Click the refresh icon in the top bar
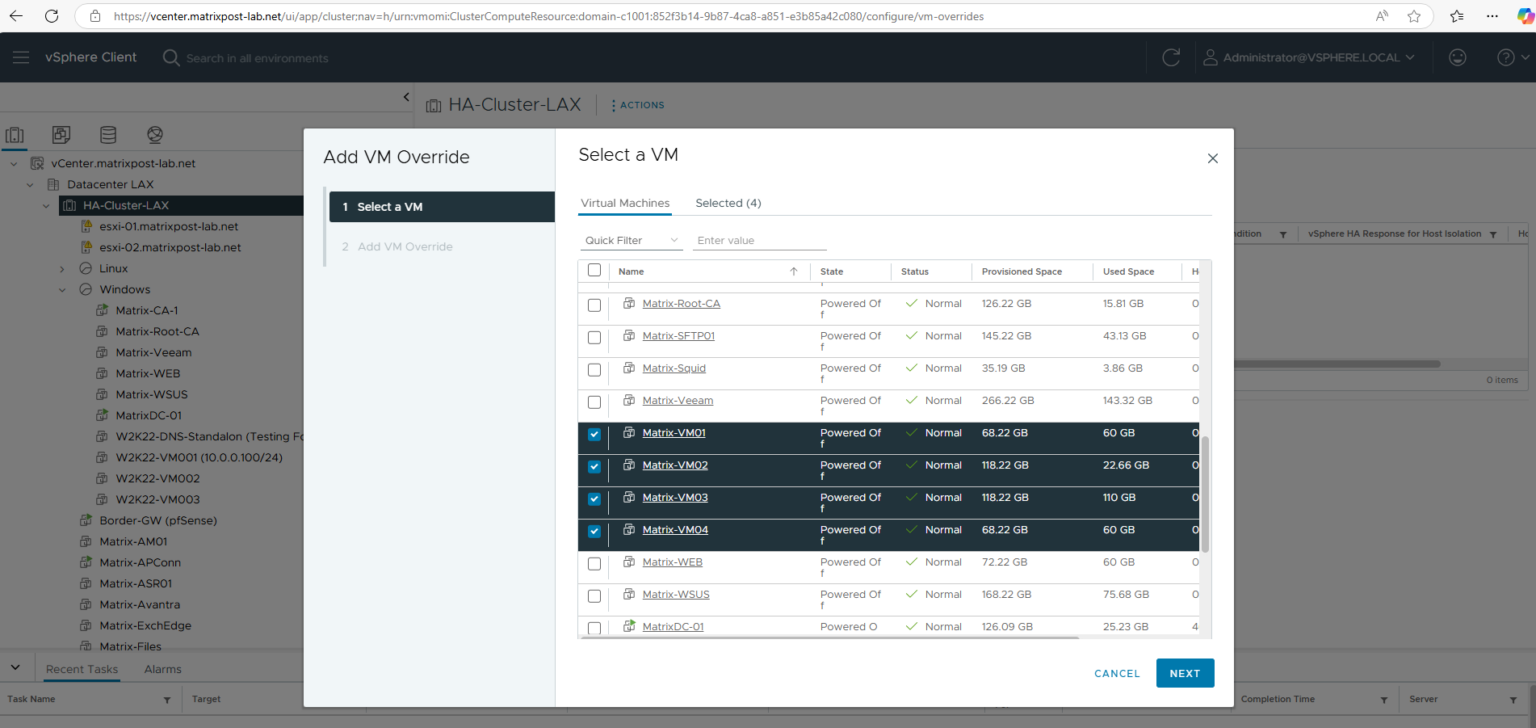The width and height of the screenshot is (1536, 728). coord(1171,57)
